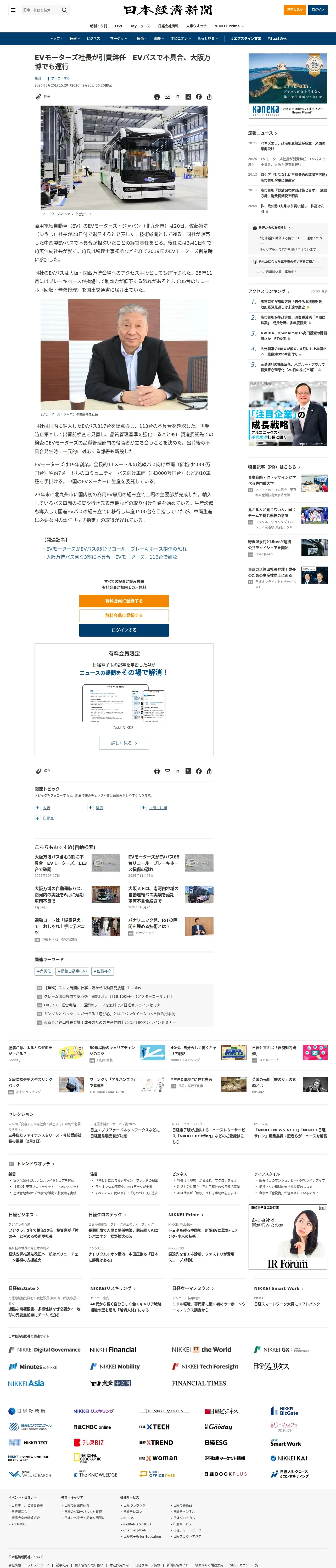This screenshot has height=1568, width=336.
Task: Toggle 保存 clip above the bus photo
Action: coord(43,96)
